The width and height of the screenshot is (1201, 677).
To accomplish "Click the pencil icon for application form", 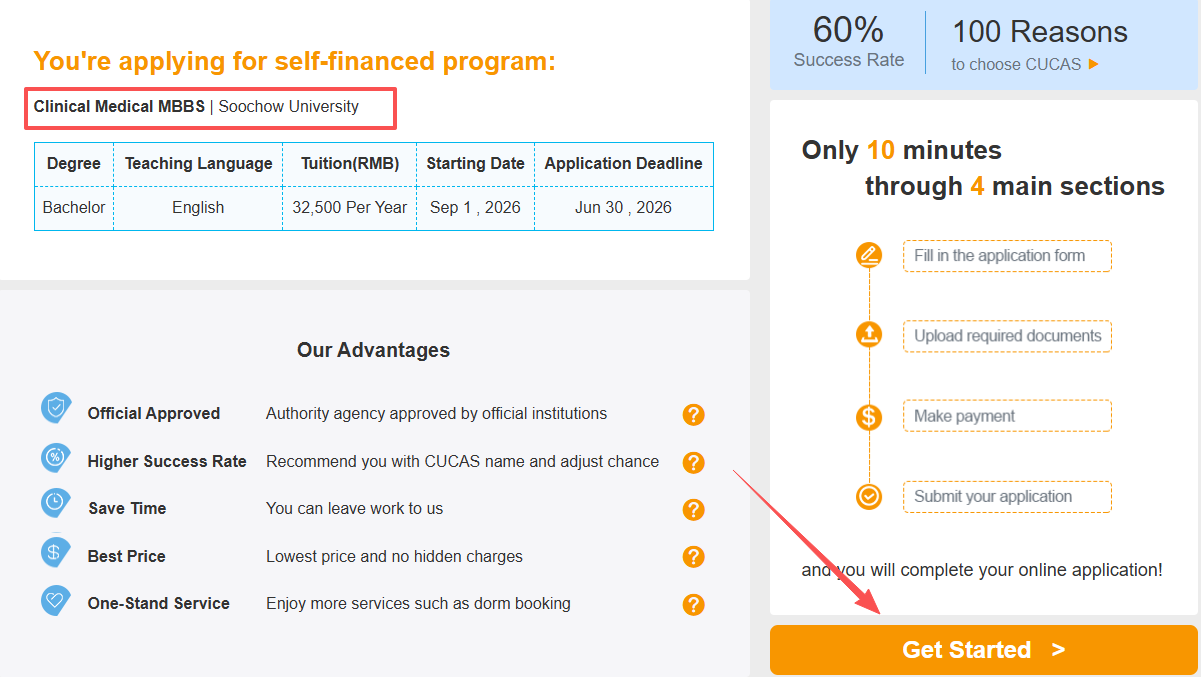I will (869, 255).
